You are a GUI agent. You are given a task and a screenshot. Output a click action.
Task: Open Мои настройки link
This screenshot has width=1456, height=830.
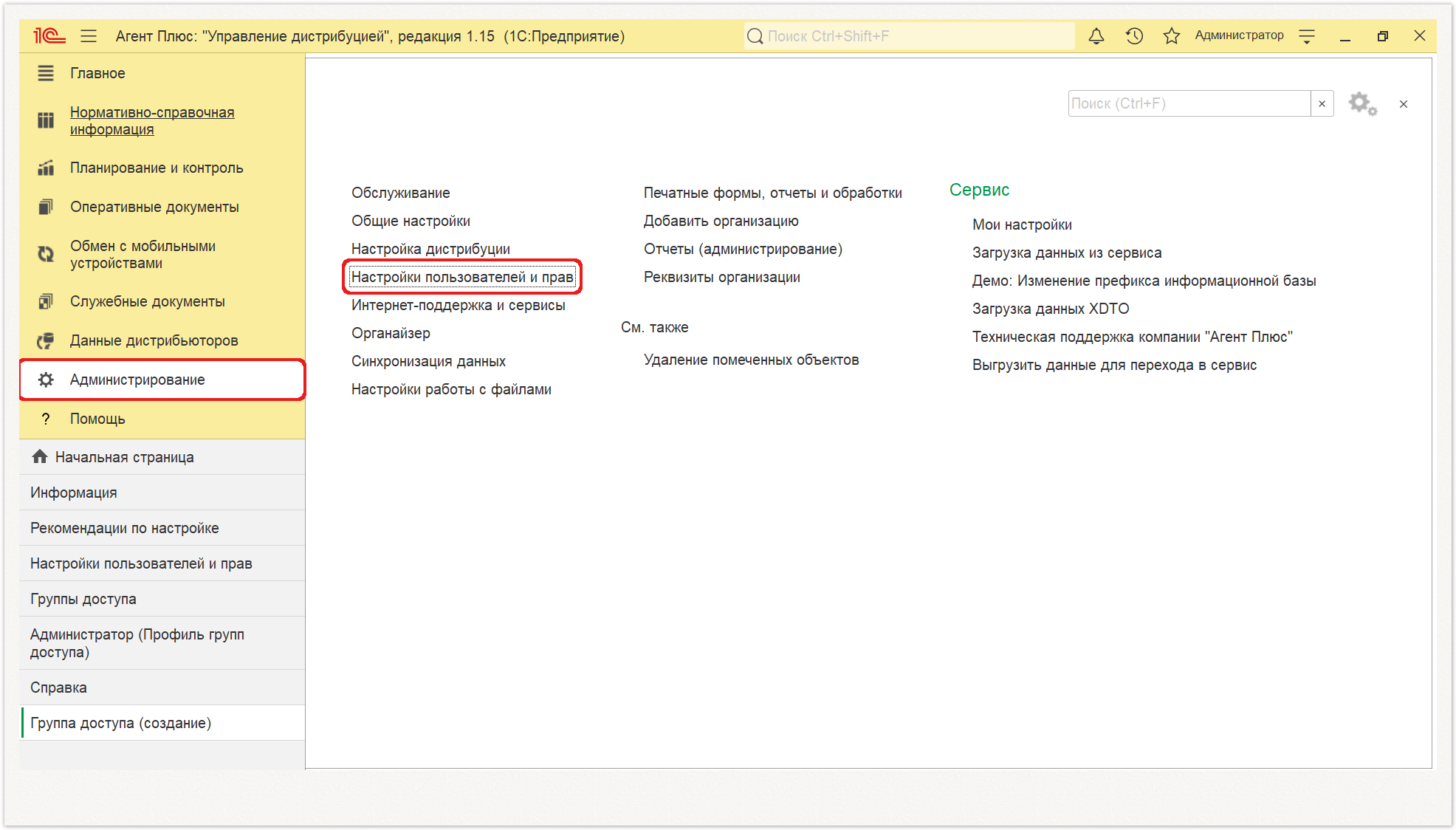point(1022,224)
